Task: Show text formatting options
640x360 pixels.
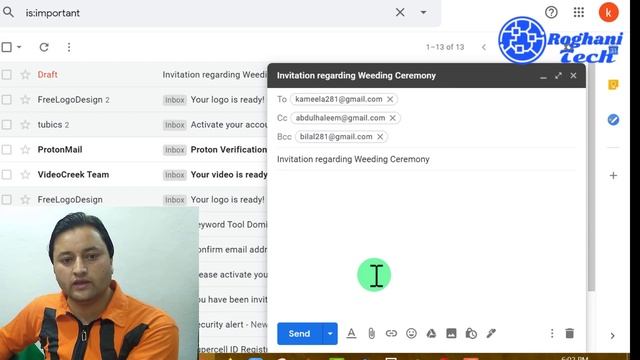Action: pos(351,333)
